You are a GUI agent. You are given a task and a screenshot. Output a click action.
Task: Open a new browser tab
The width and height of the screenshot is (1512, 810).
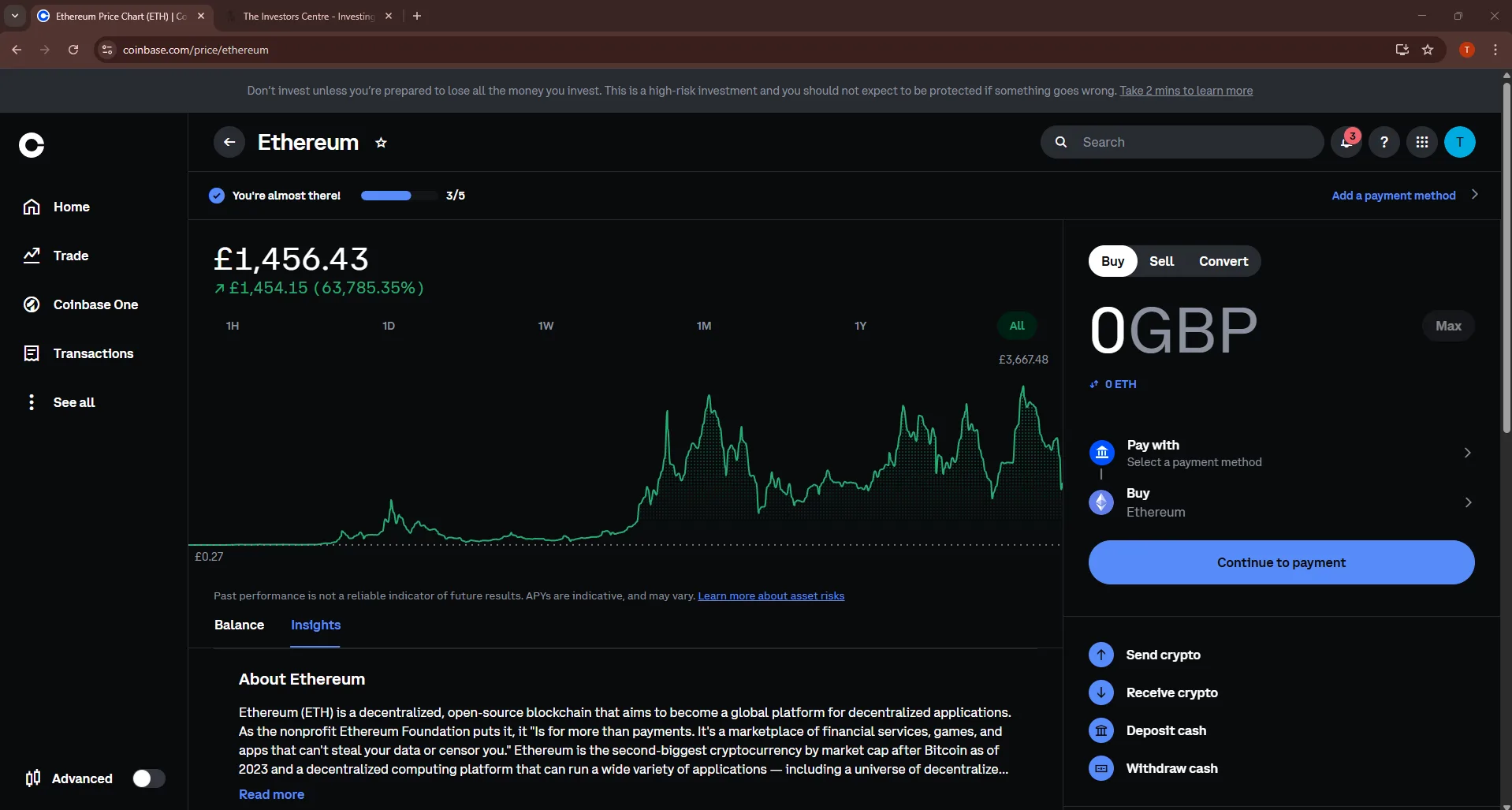click(417, 16)
